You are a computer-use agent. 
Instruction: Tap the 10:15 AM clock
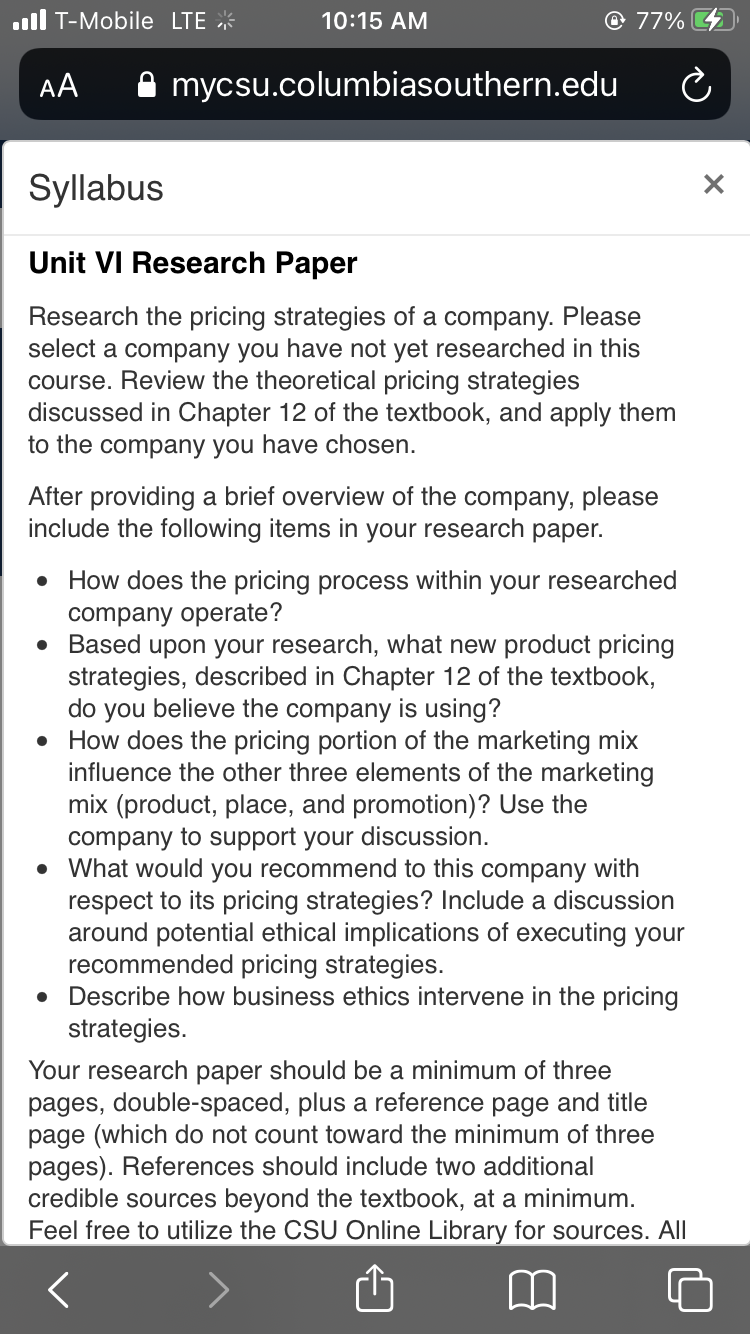[375, 21]
